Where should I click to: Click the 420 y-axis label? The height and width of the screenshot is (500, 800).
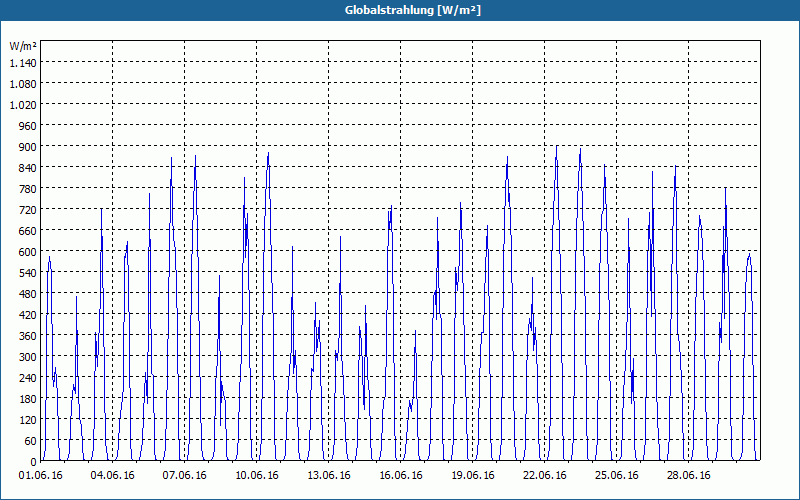29,315
